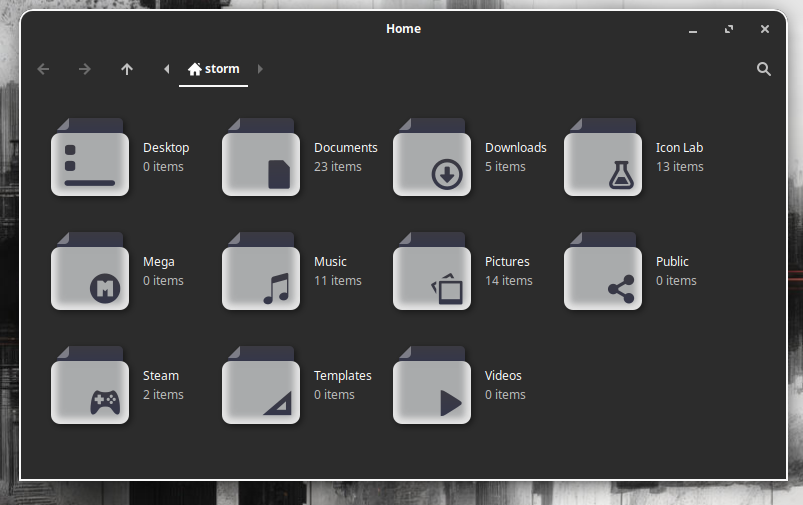The width and height of the screenshot is (803, 505).
Task: Go back with the left arrow
Action: point(44,69)
